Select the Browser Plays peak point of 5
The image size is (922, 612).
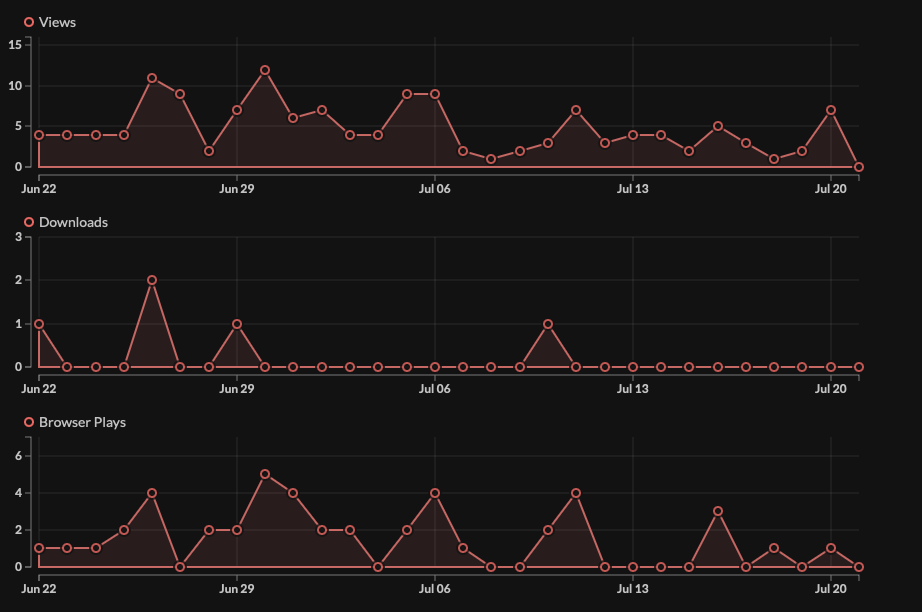[265, 474]
